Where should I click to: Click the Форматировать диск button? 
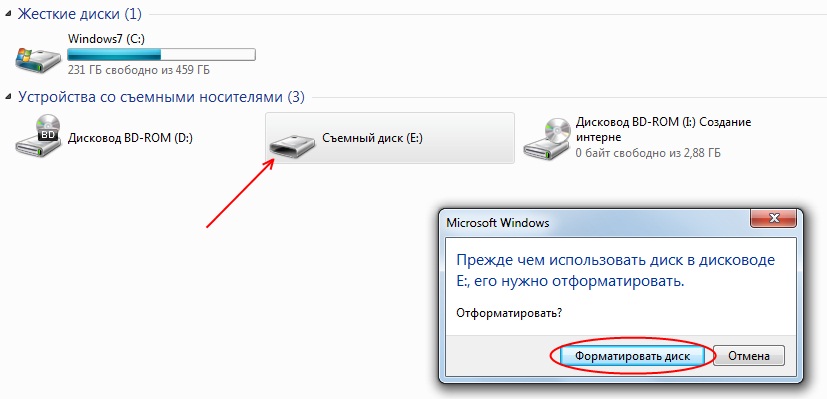pyautogui.click(x=632, y=356)
